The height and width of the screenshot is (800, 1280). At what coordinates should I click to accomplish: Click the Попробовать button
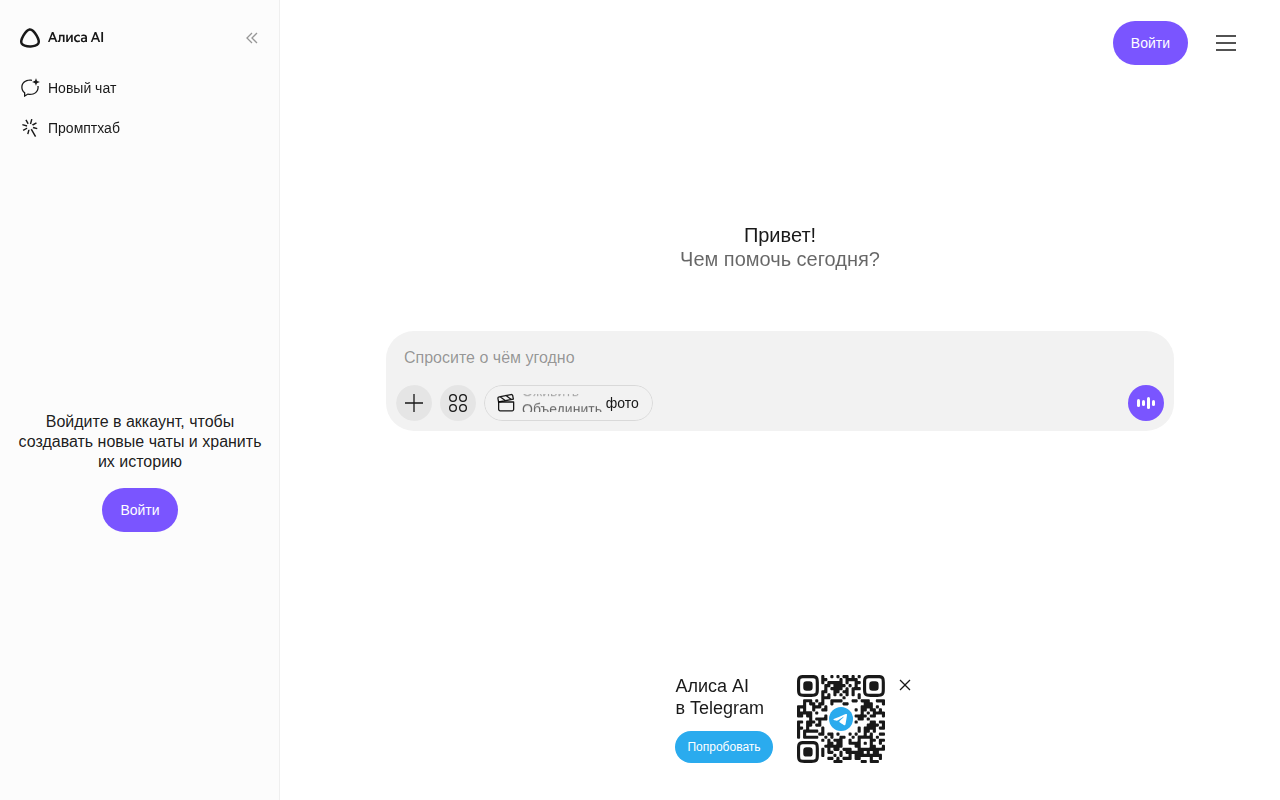724,747
